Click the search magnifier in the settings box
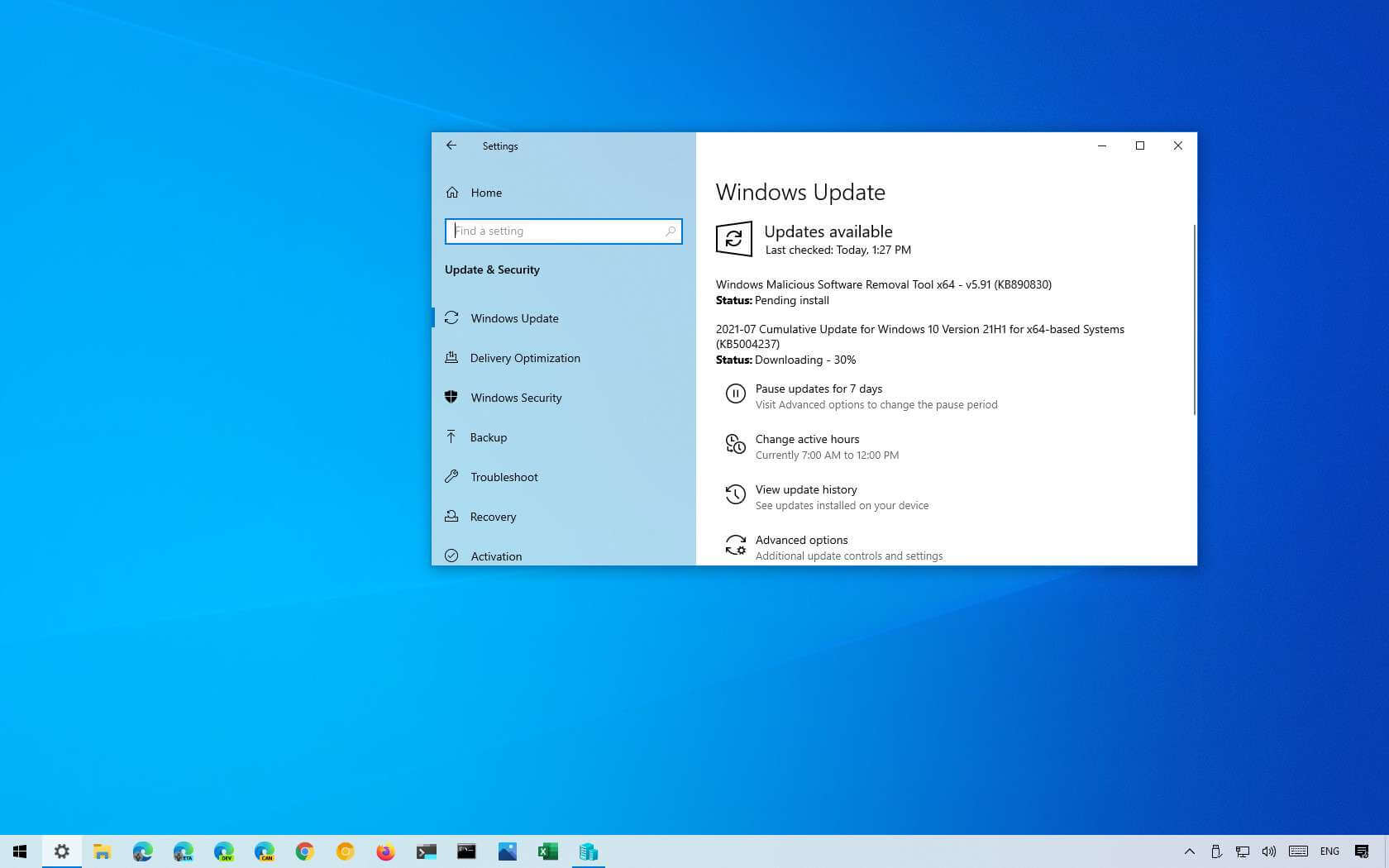This screenshot has width=1389, height=868. pyautogui.click(x=671, y=231)
